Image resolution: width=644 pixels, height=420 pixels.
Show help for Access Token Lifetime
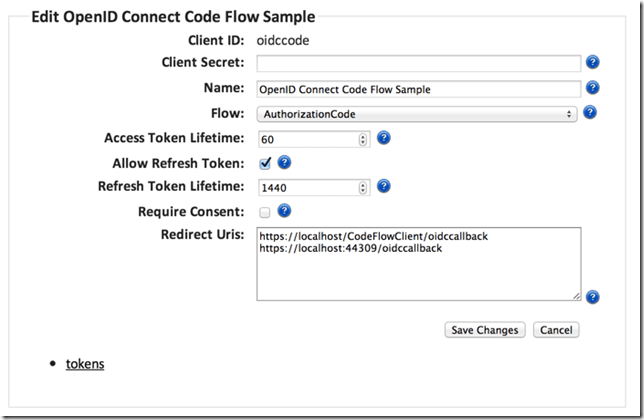pos(383,137)
